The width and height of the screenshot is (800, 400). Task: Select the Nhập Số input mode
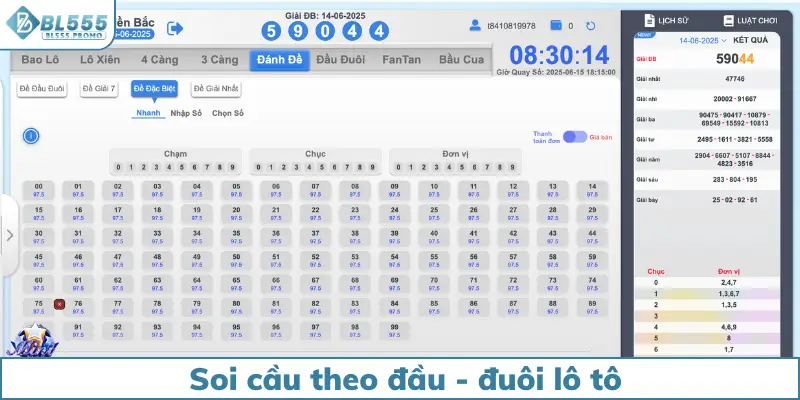click(186, 113)
